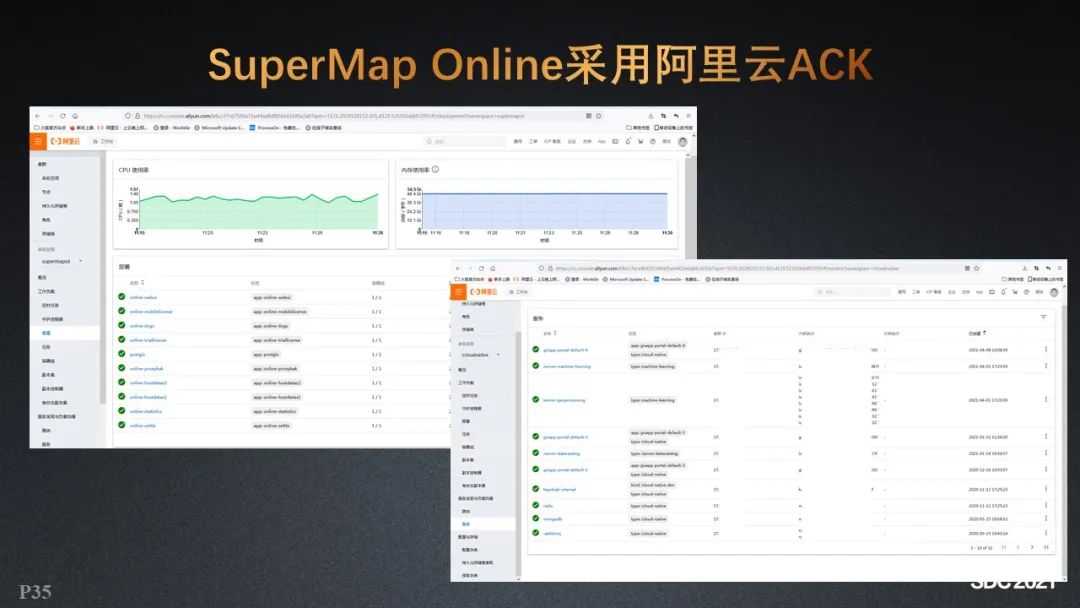The width and height of the screenshot is (1080, 608).
Task: Open the icloudnative namespace dropdown
Action: (x=480, y=355)
